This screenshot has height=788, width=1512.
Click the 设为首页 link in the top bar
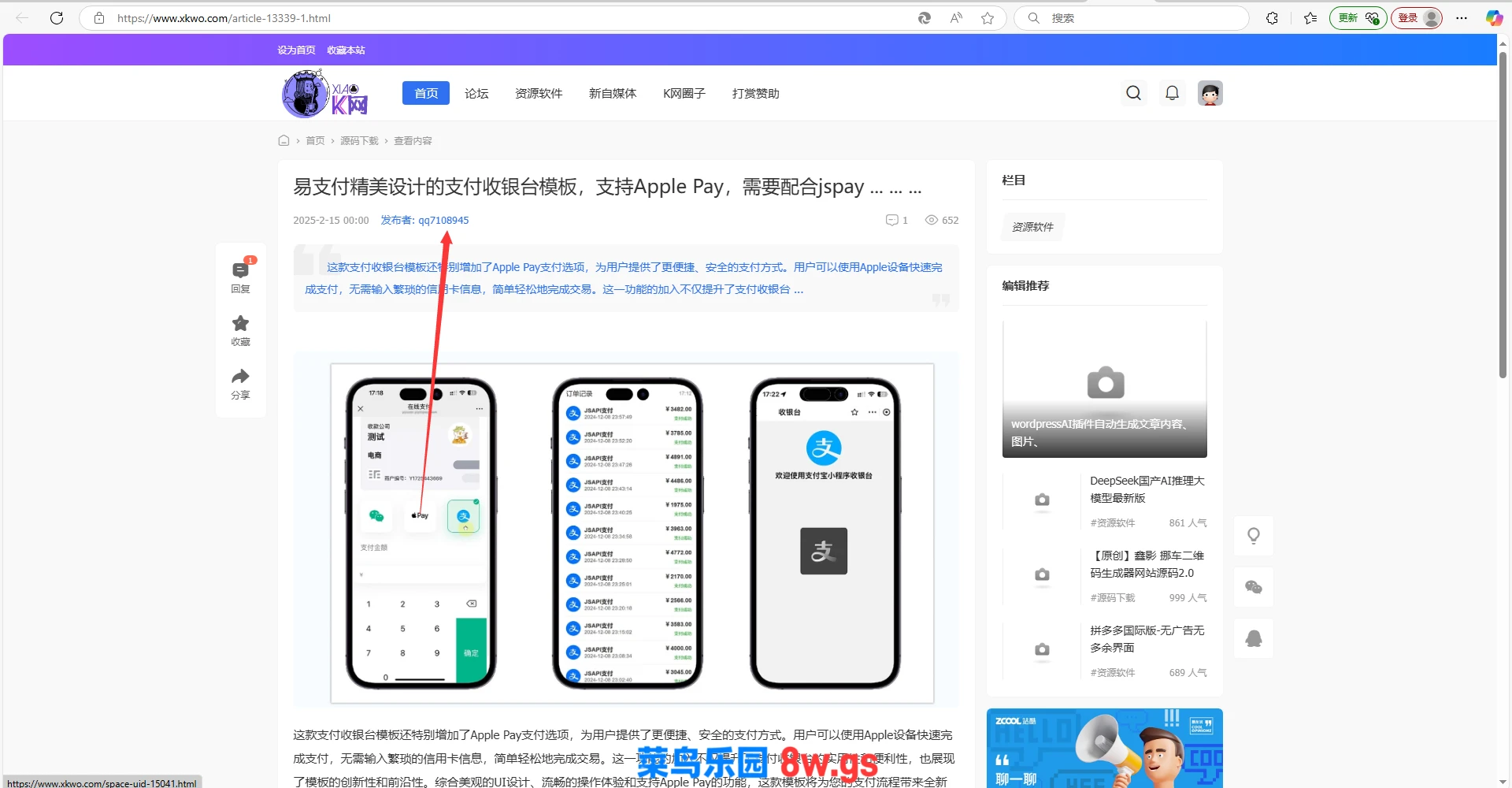tap(296, 50)
